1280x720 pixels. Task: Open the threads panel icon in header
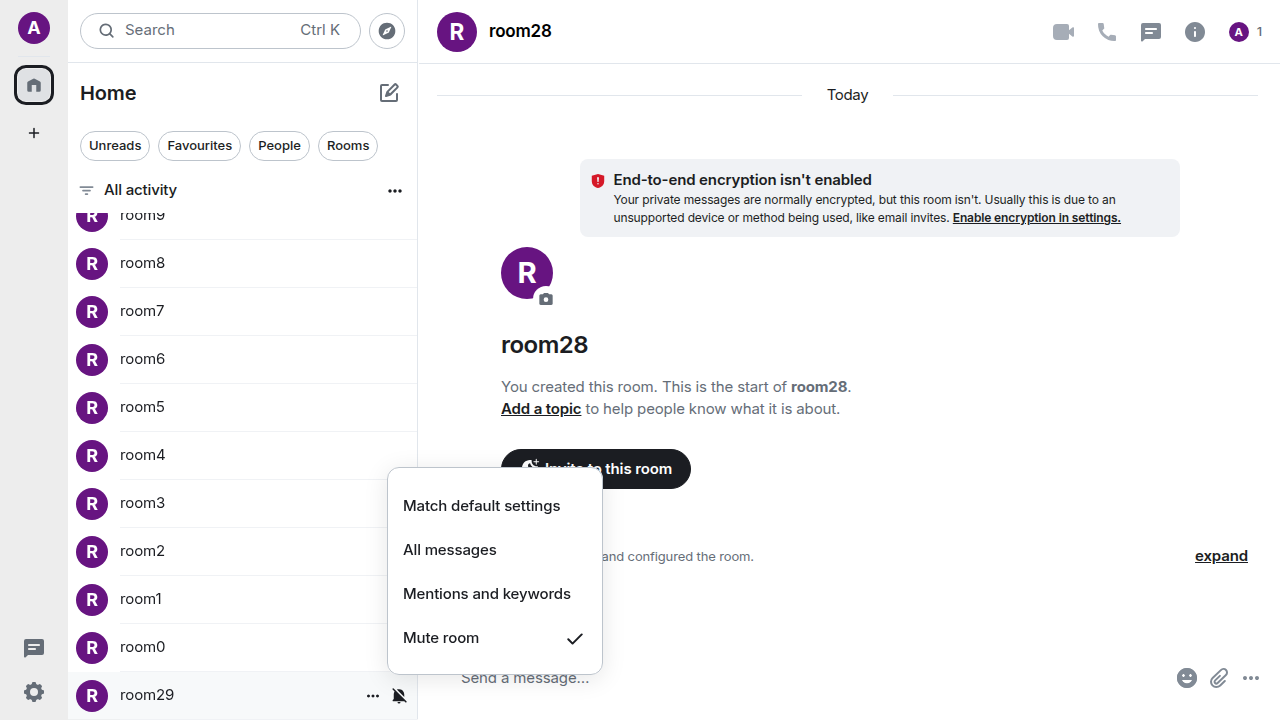point(1151,32)
